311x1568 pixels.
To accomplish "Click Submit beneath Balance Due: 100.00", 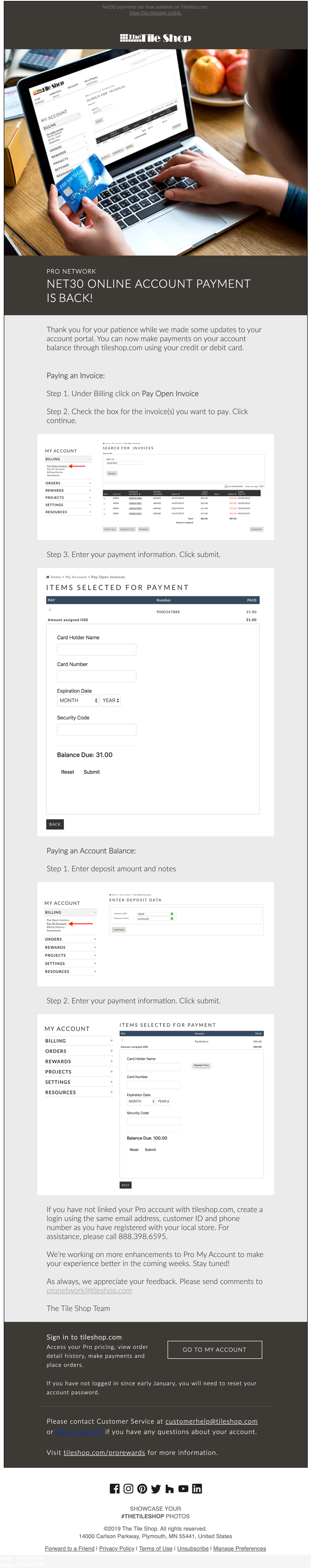I will pyautogui.click(x=150, y=1150).
